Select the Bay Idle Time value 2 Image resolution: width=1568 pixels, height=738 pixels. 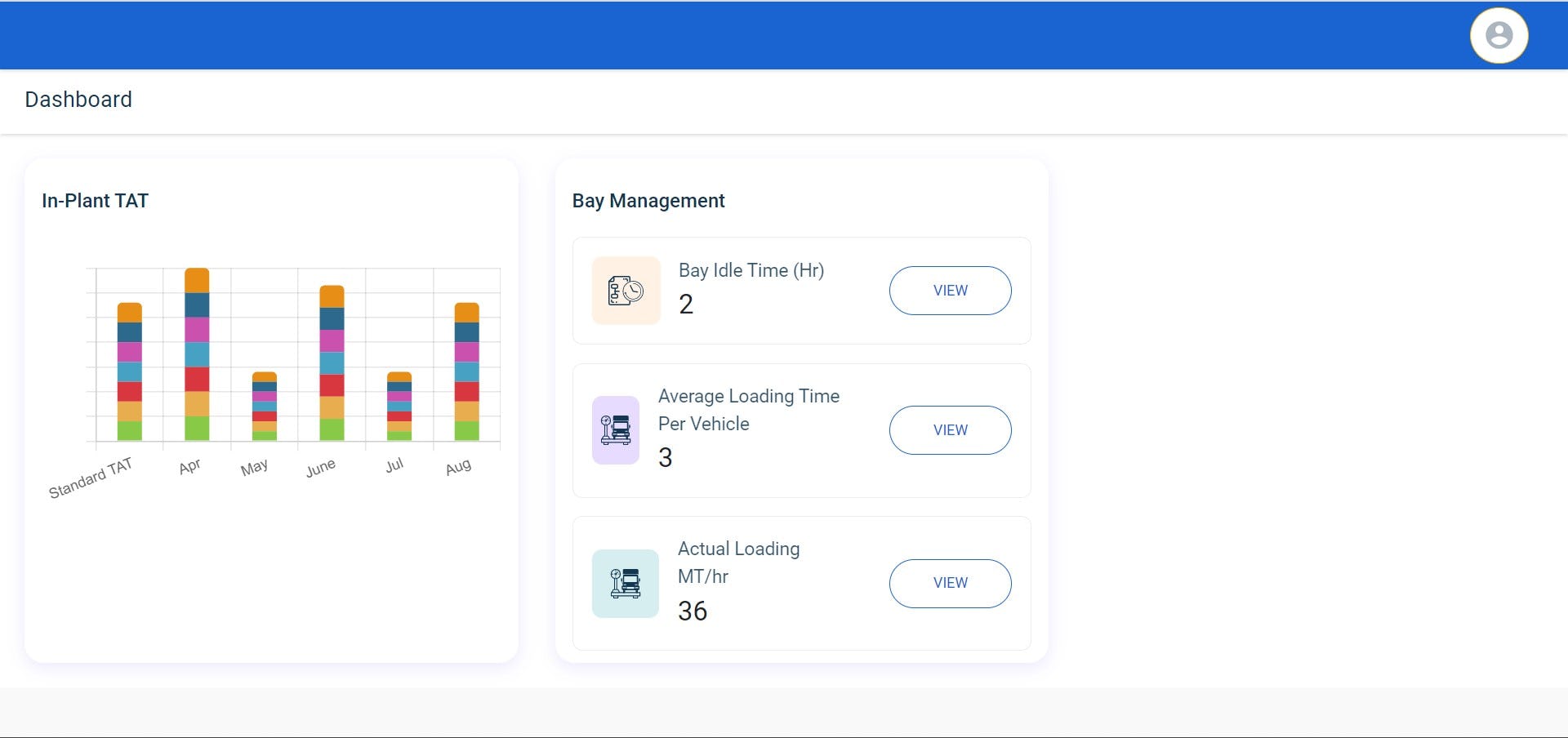pos(687,304)
